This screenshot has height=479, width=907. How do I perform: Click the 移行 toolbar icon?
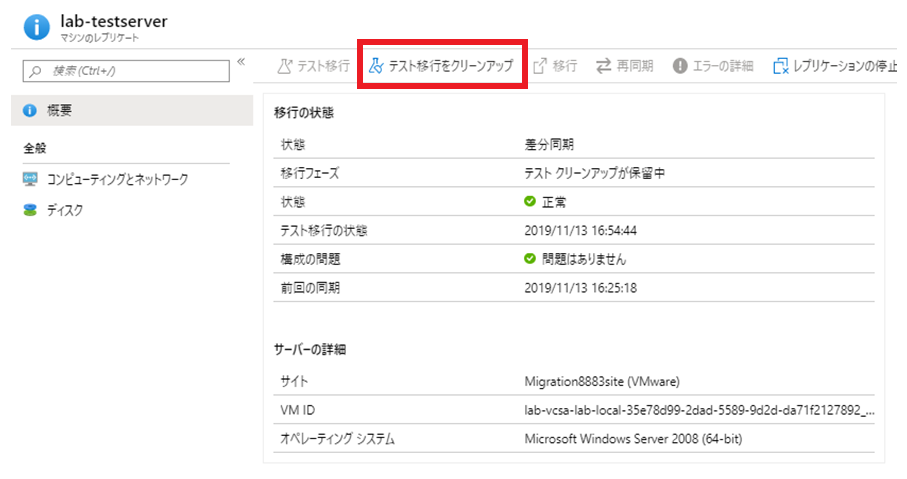pos(540,67)
